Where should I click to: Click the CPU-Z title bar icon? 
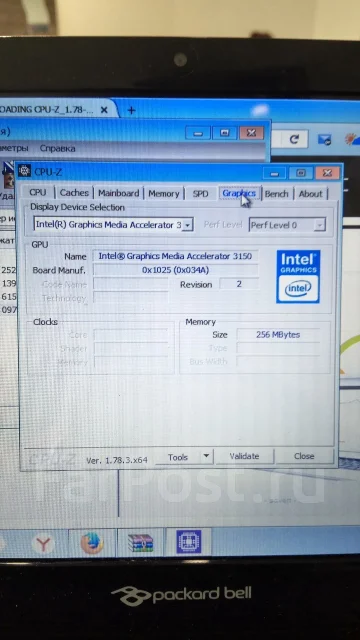click(x=24, y=171)
